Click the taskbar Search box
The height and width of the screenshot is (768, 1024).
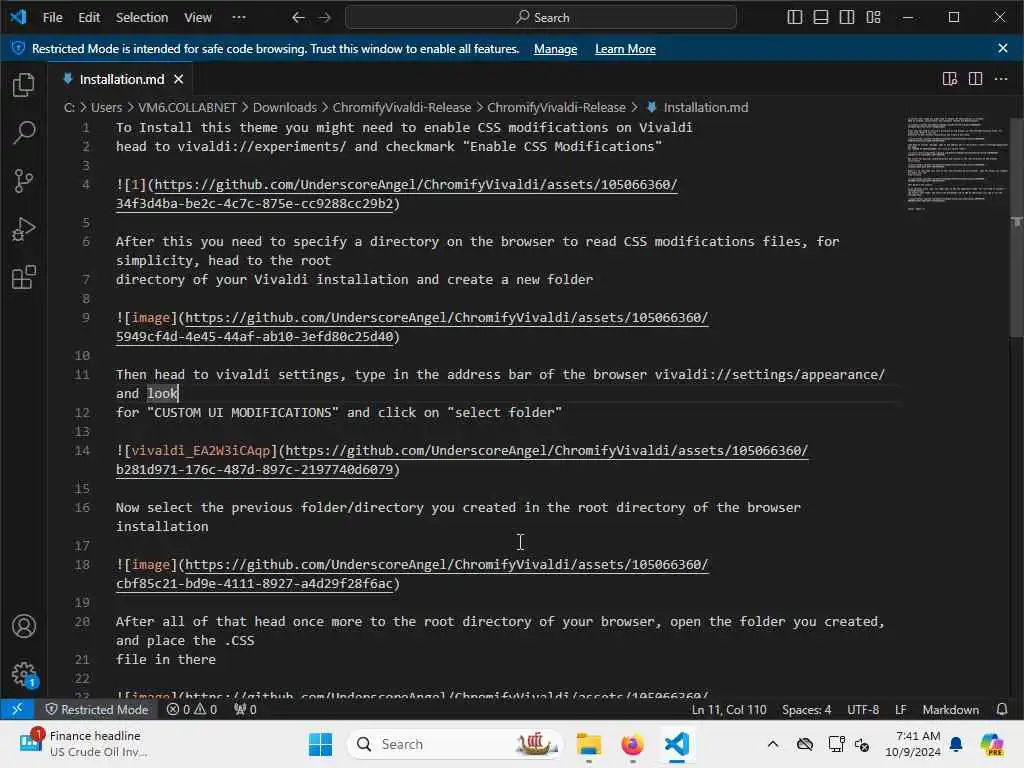tap(455, 744)
